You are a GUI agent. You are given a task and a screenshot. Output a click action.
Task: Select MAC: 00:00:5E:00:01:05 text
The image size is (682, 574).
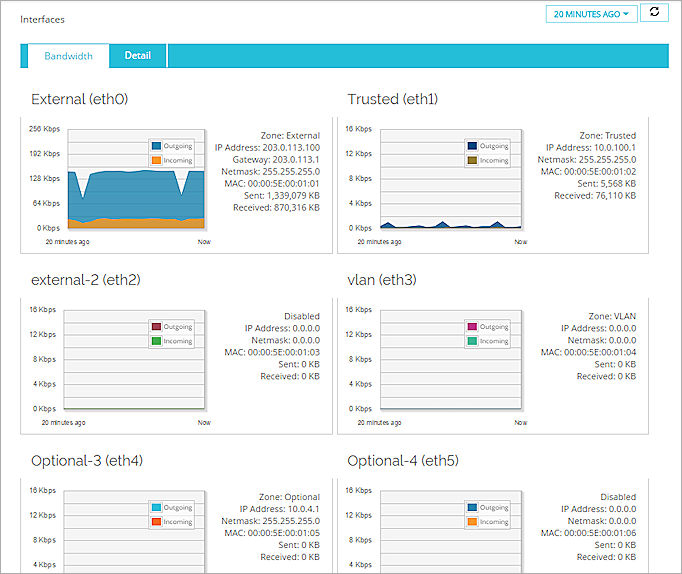coord(272,533)
